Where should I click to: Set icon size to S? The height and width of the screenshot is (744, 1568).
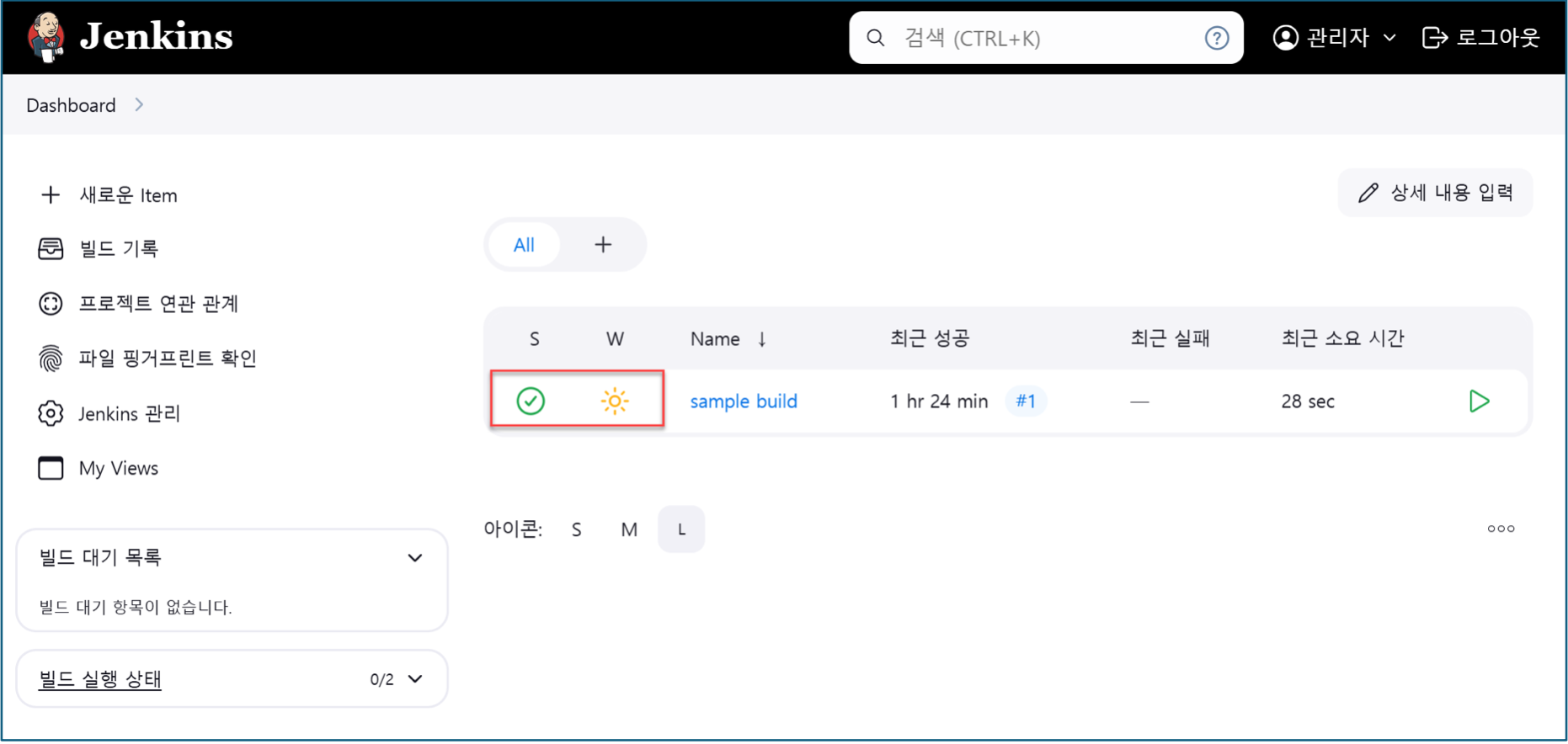pyautogui.click(x=576, y=530)
